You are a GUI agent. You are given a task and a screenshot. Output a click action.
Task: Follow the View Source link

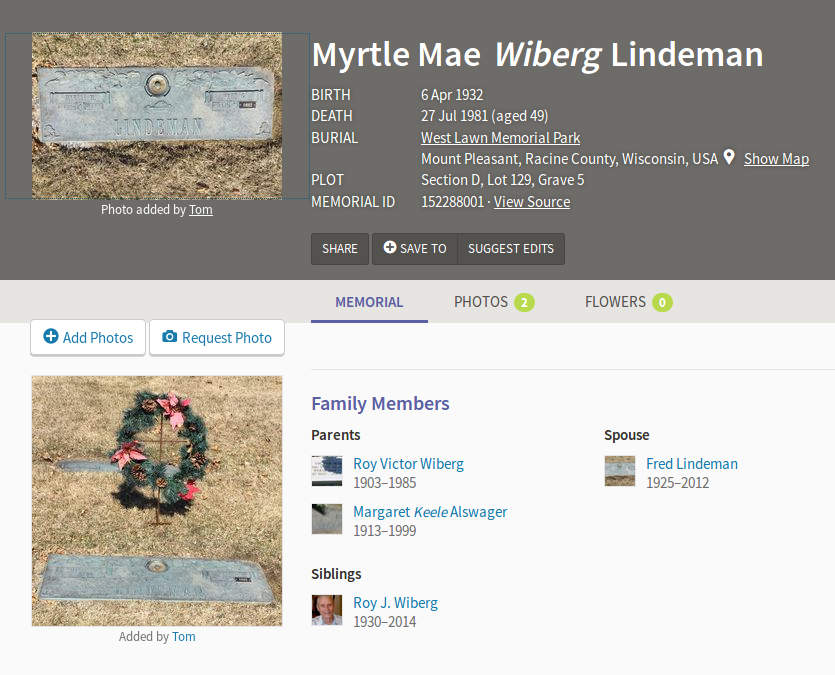click(x=532, y=202)
